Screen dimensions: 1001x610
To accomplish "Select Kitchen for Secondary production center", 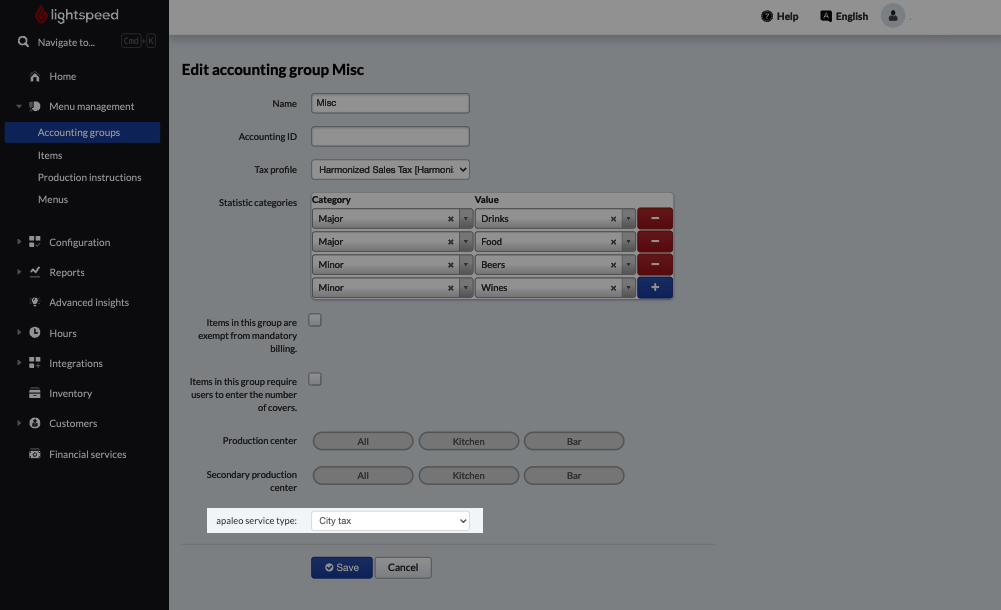I will coord(469,475).
